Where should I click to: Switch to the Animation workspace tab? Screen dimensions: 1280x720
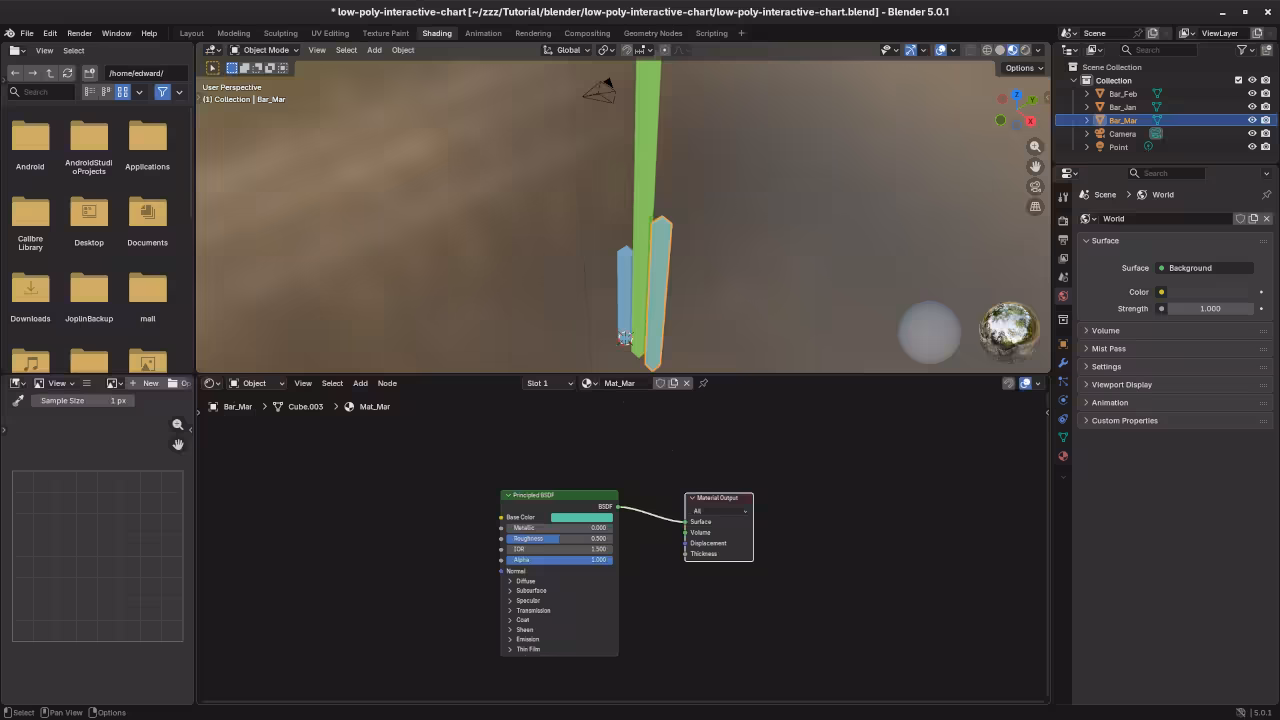click(483, 33)
